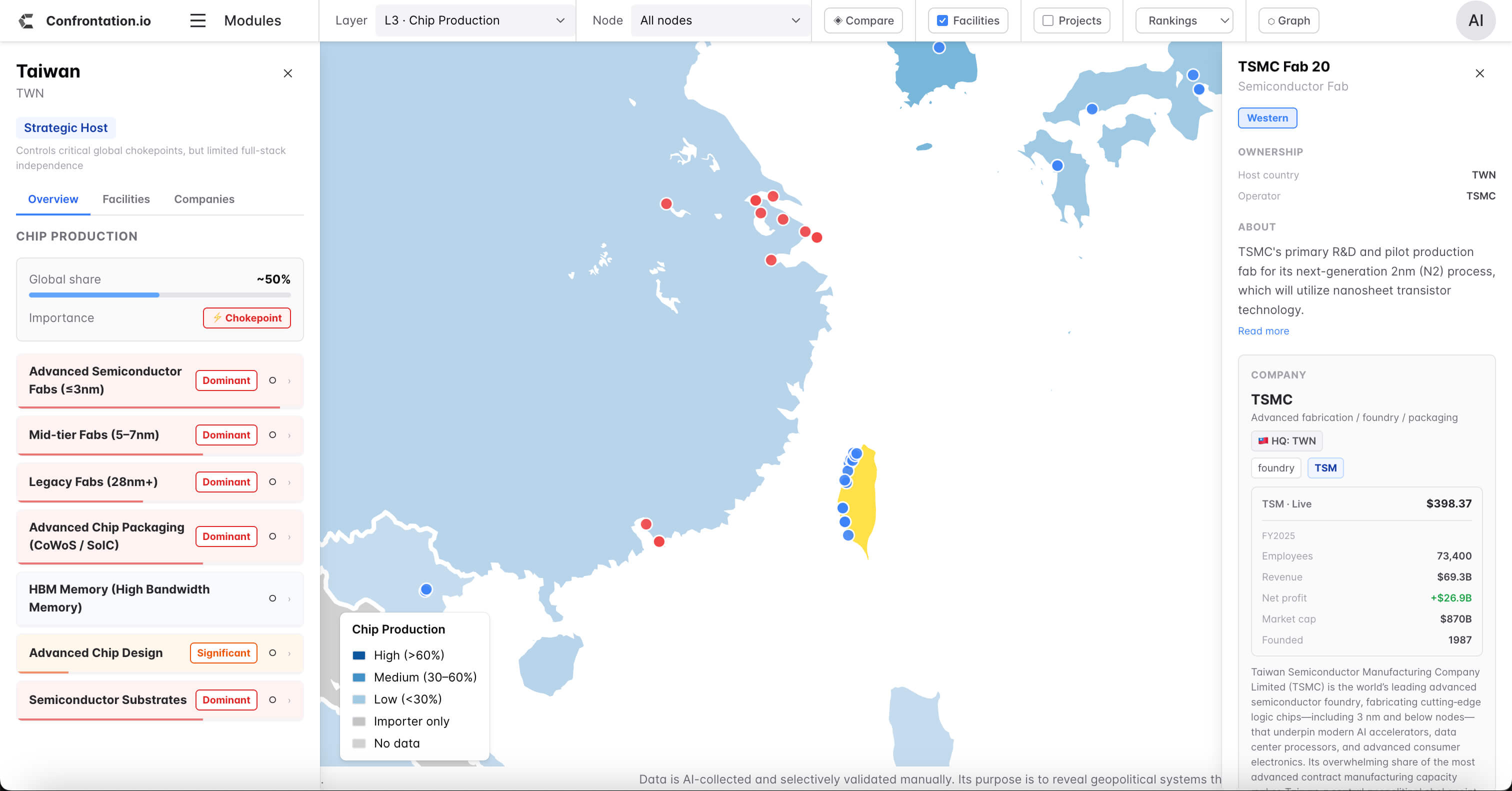Click the circle icon in Semiconductor Substrates row

tap(272, 700)
